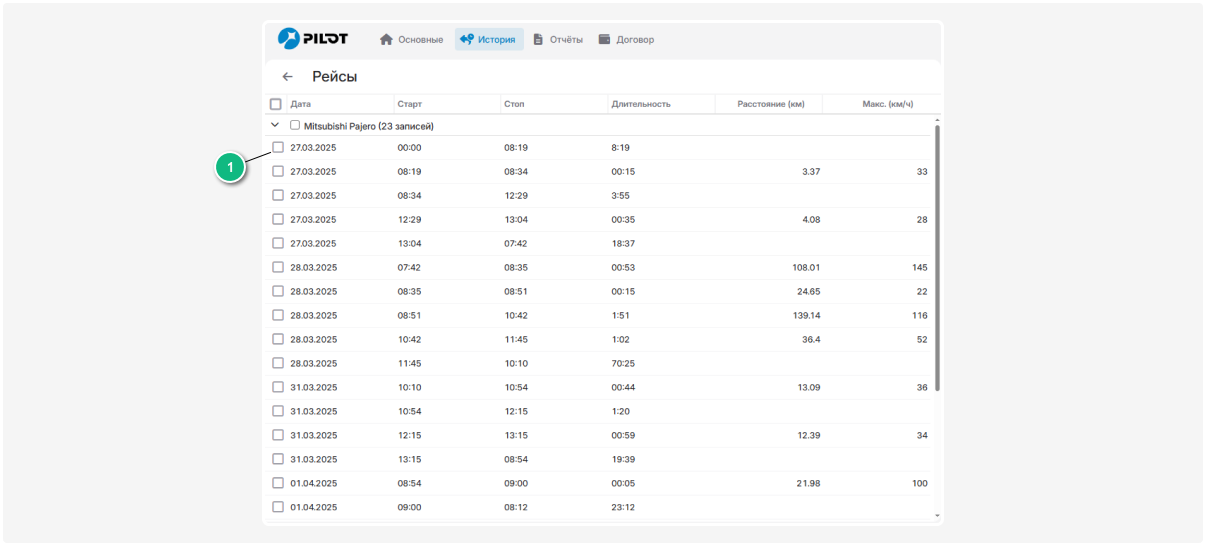
Task: Select the 27.03.2025 00:00 trip checkbox
Action: point(278,148)
